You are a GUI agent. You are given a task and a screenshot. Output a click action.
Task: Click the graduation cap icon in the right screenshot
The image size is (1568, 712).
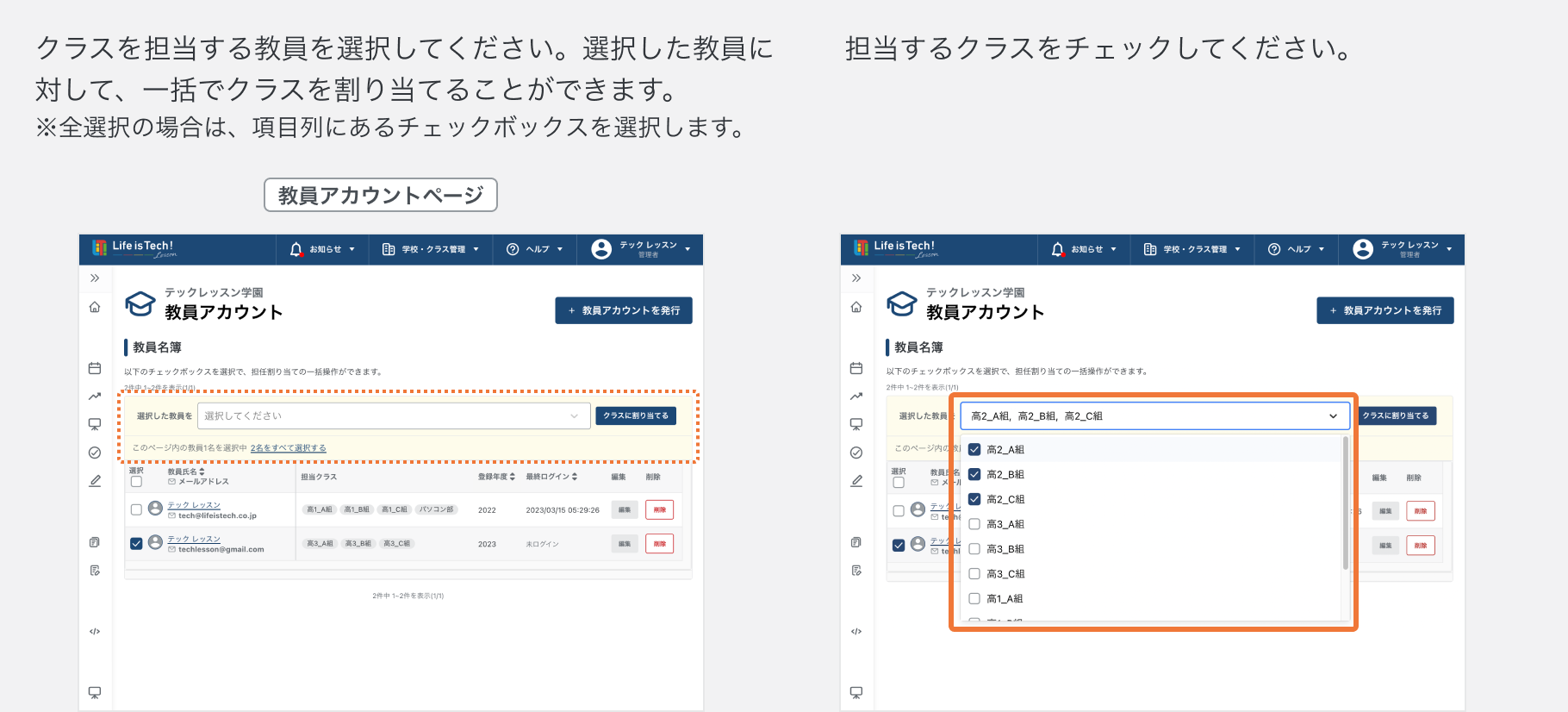[x=902, y=303]
